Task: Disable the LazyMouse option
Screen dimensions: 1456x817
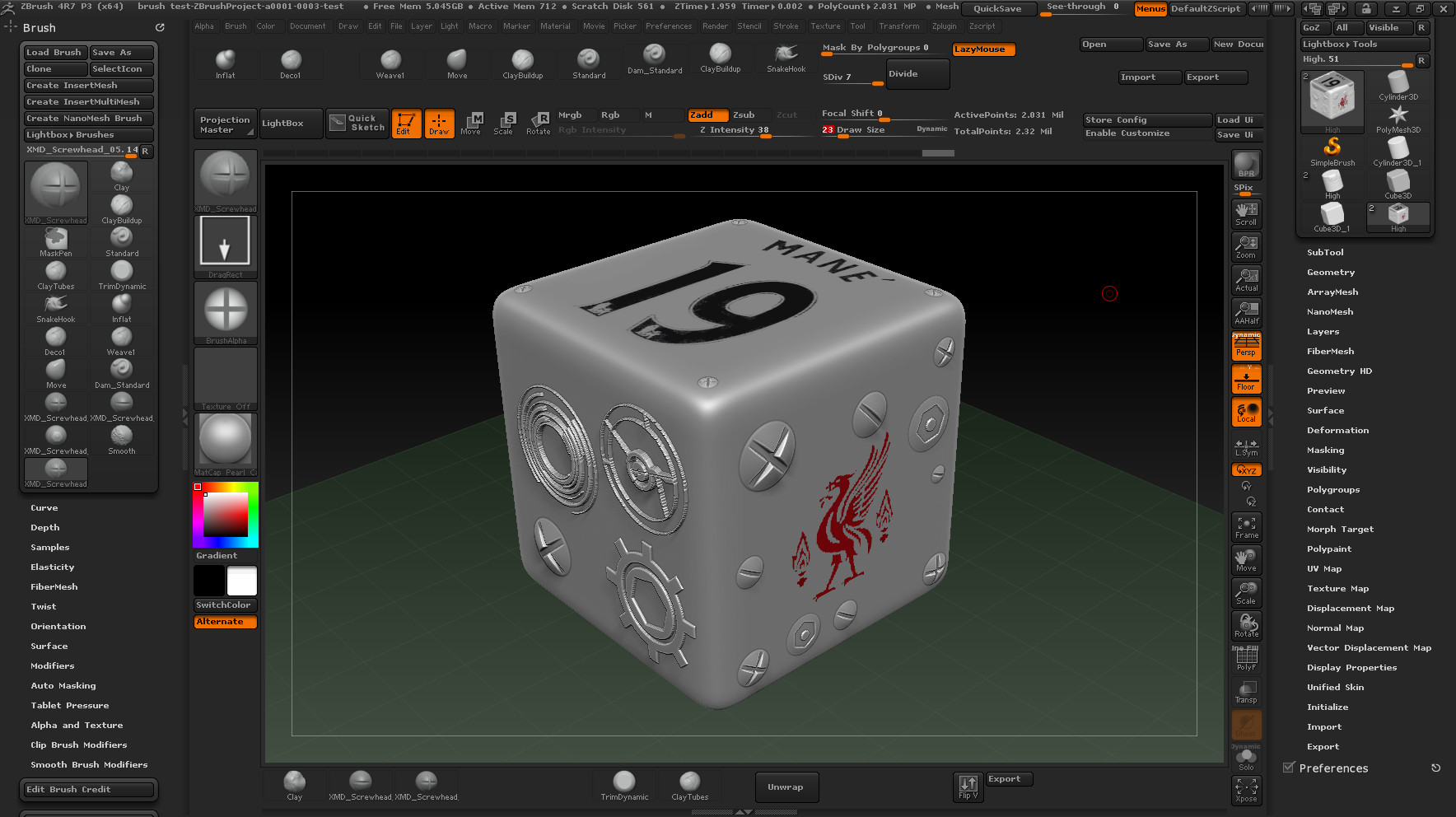Action: pyautogui.click(x=983, y=49)
